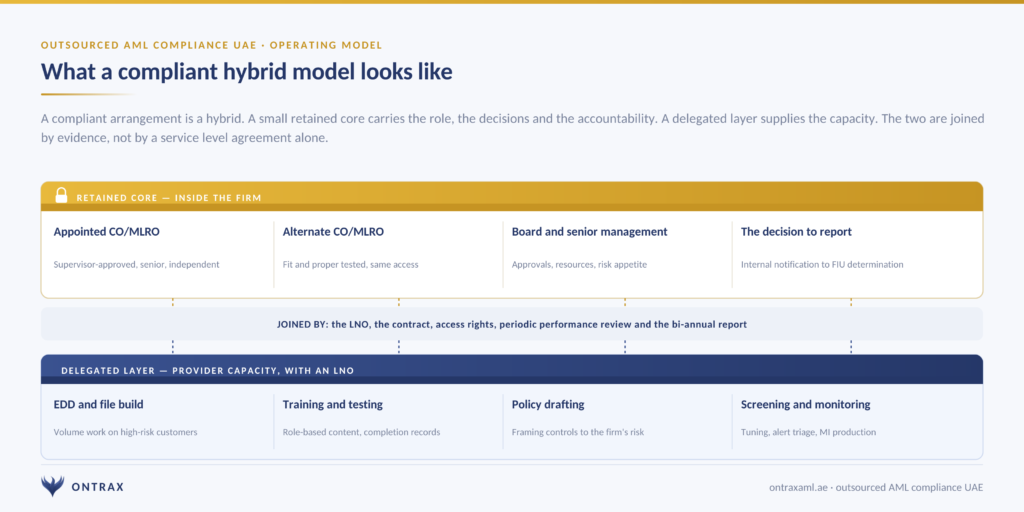Click the 'Delegated Layer — Provider Capacity, with an LNO' label
1024x512 pixels.
[x=208, y=371]
